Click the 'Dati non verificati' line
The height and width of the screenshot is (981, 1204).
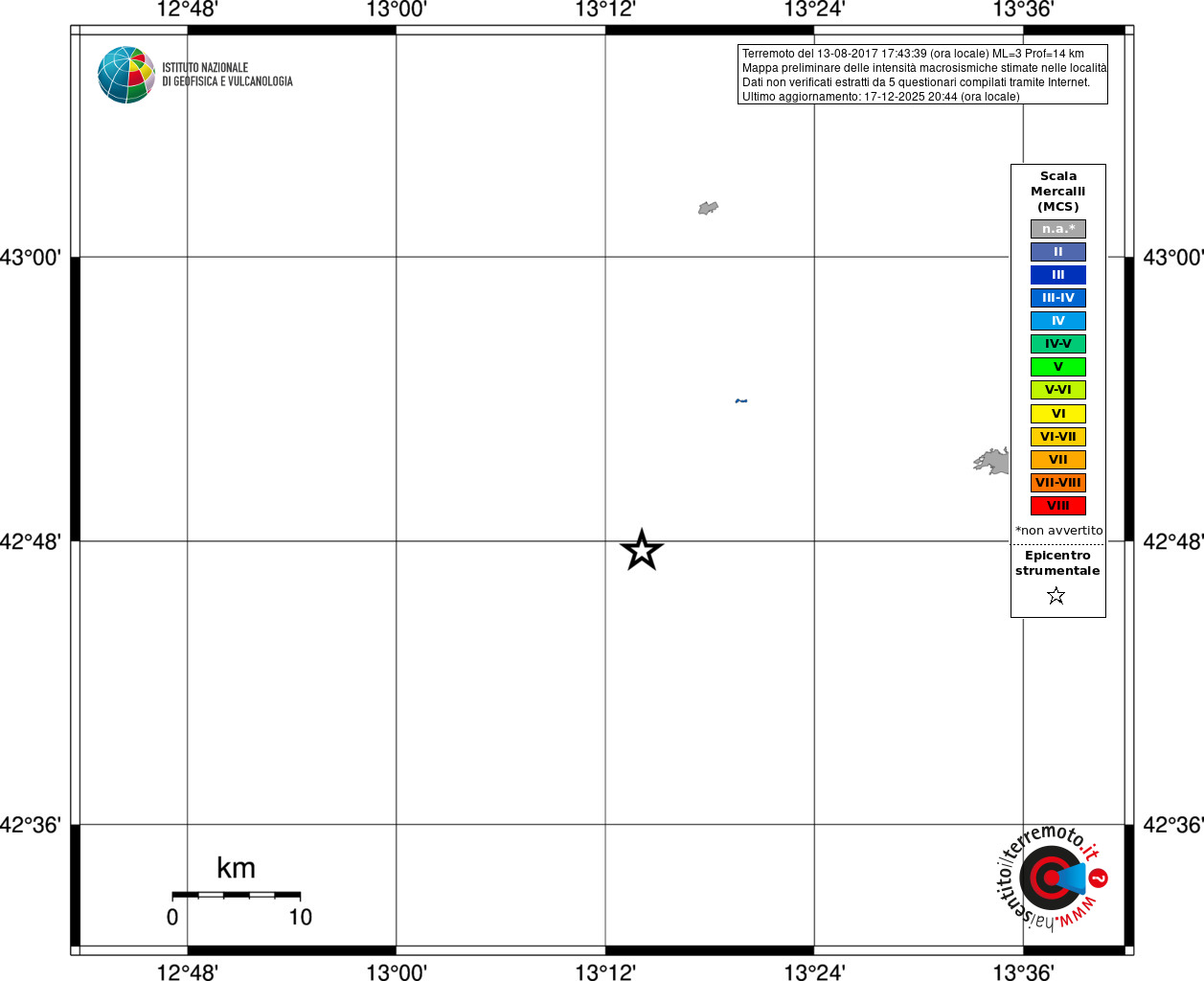point(916,82)
